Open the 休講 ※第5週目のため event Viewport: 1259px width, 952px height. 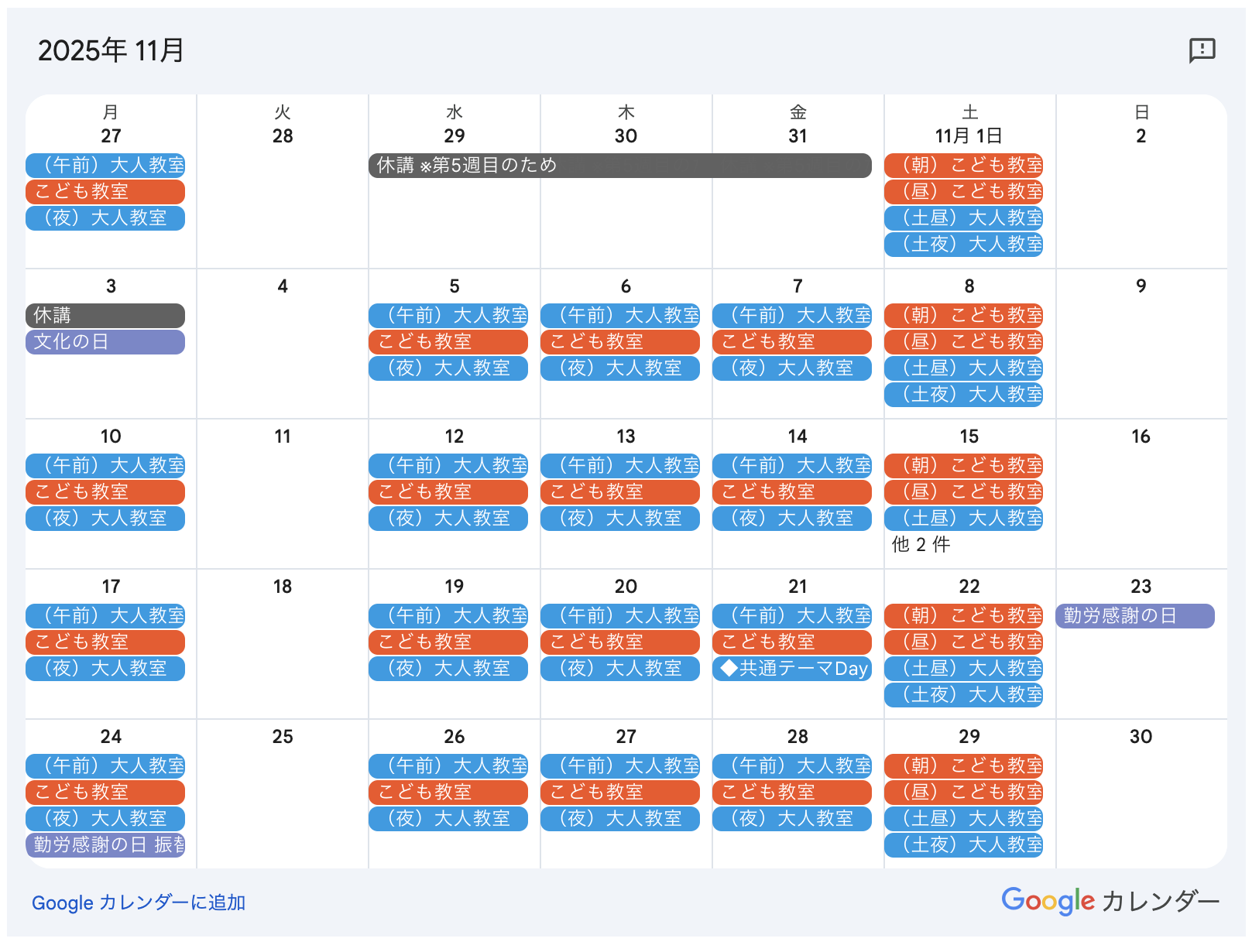point(619,166)
